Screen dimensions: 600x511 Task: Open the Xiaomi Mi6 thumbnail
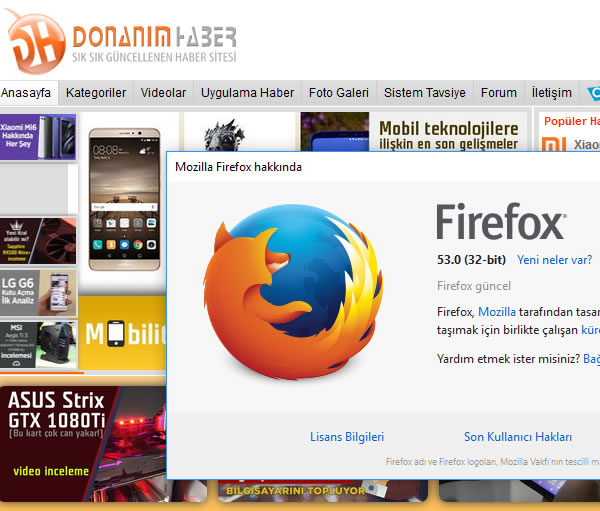point(38,137)
